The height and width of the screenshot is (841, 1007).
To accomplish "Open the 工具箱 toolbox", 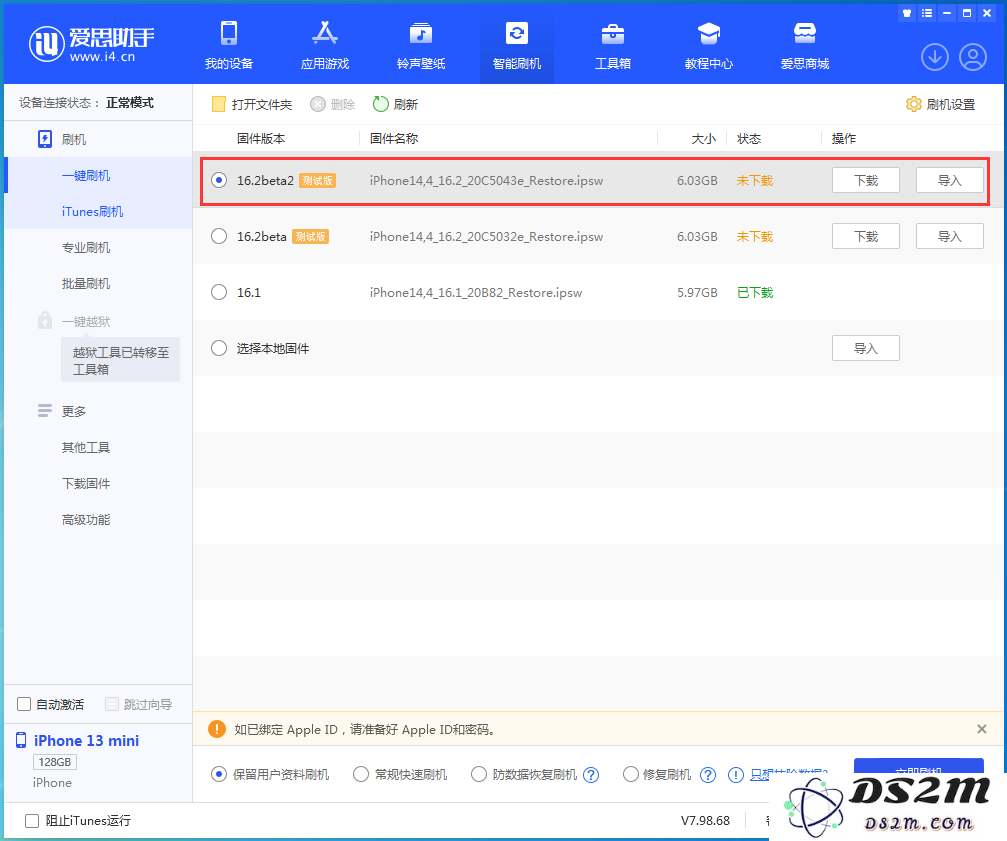I will 613,44.
